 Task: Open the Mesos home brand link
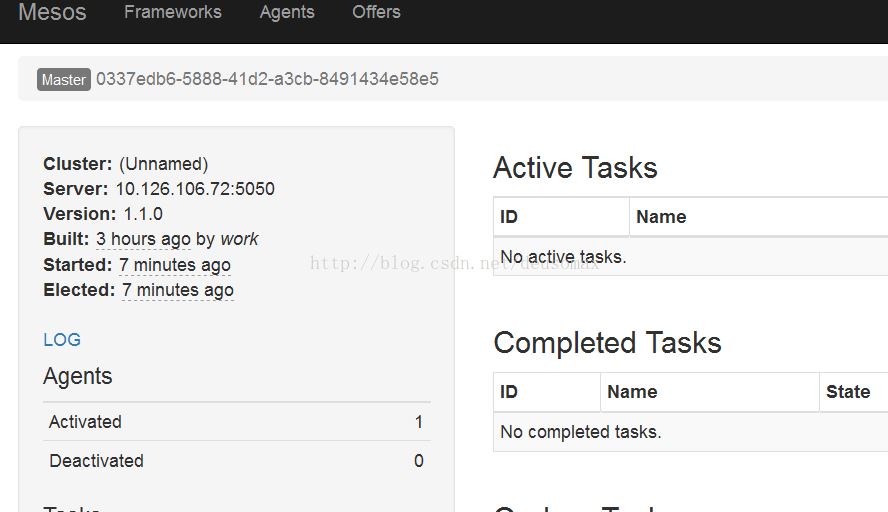52,12
